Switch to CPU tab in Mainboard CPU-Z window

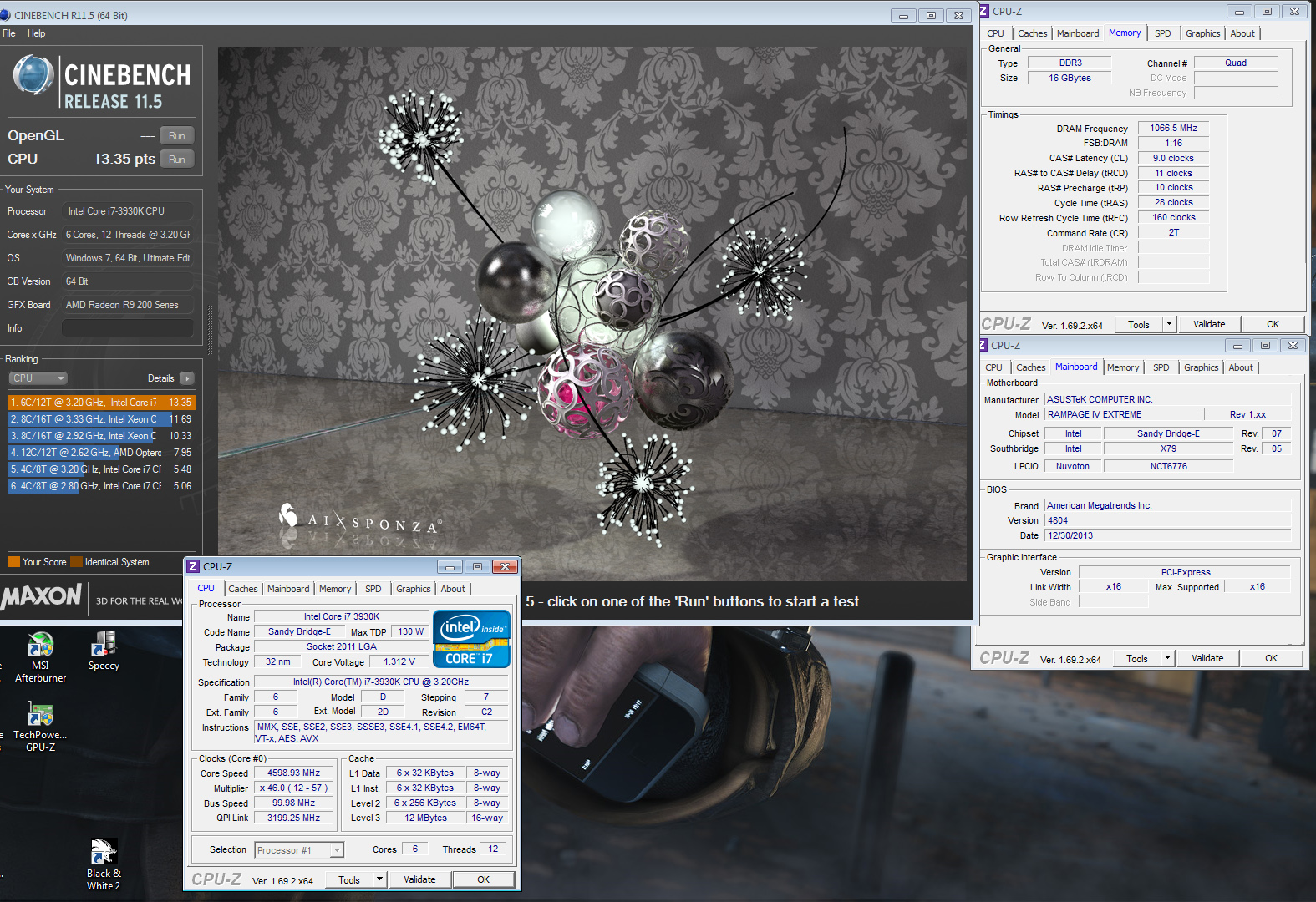coord(993,367)
